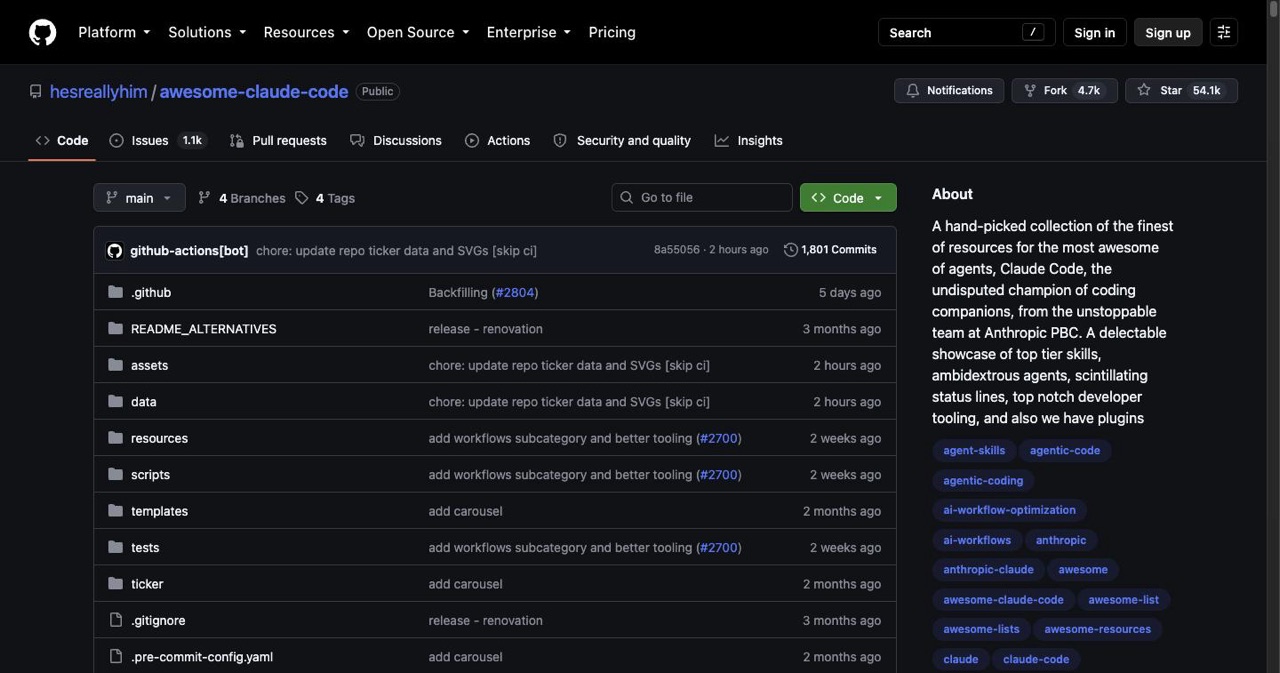The width and height of the screenshot is (1280, 673).
Task: Click the Search input field
Action: (965, 32)
